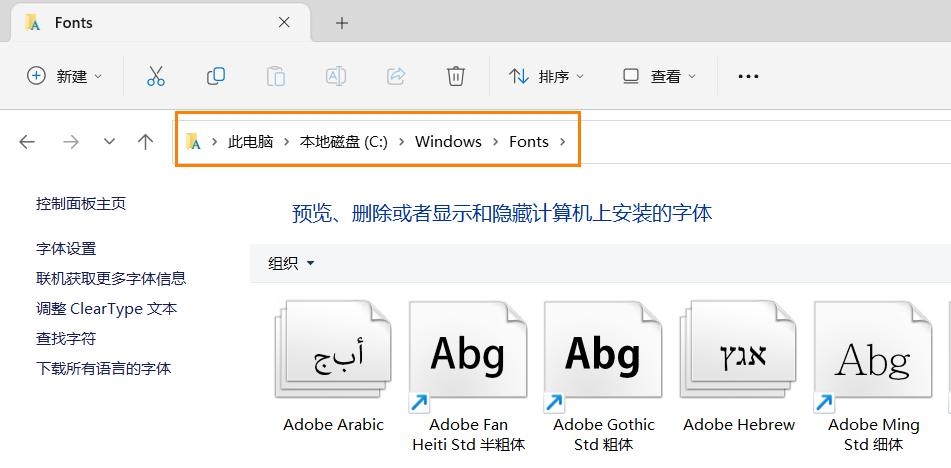Click the Share icon in toolbar
951x468 pixels.
(x=396, y=76)
